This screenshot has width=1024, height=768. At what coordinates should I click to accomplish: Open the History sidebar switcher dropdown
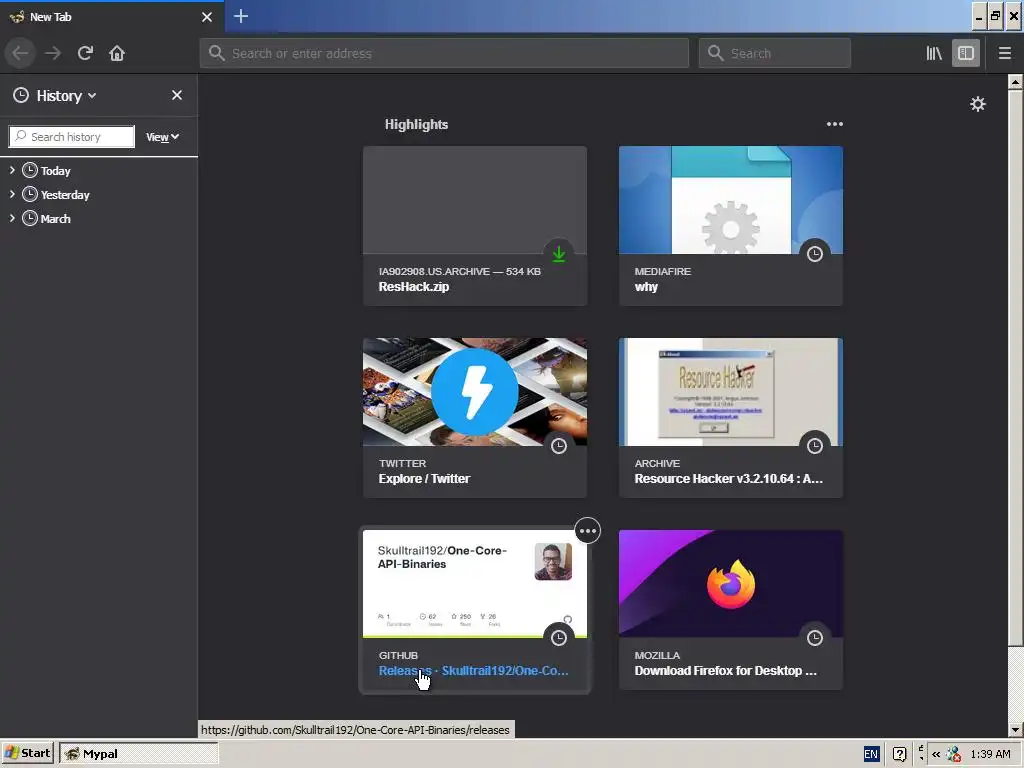coord(55,95)
